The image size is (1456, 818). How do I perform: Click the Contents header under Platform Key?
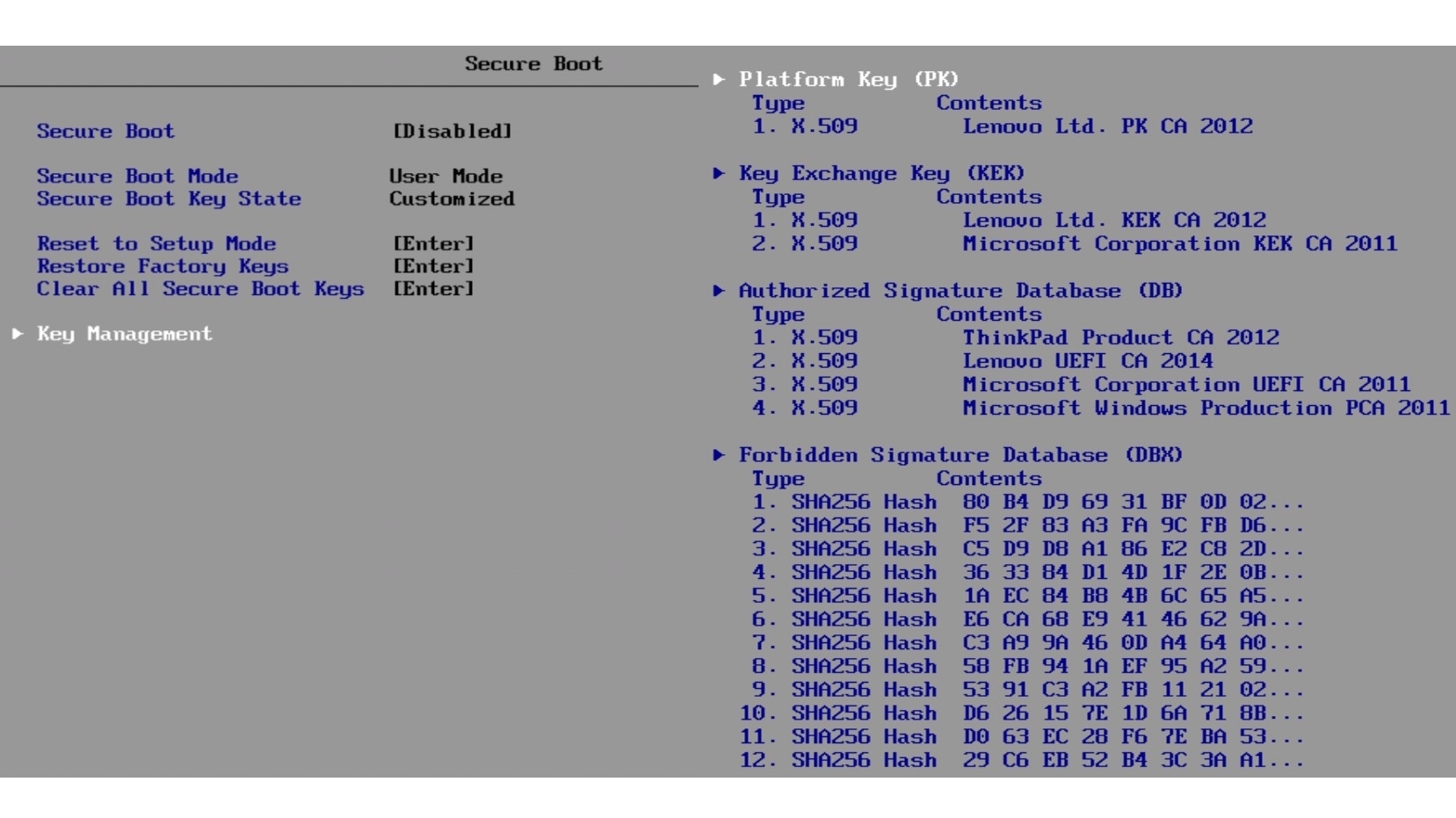(x=989, y=103)
